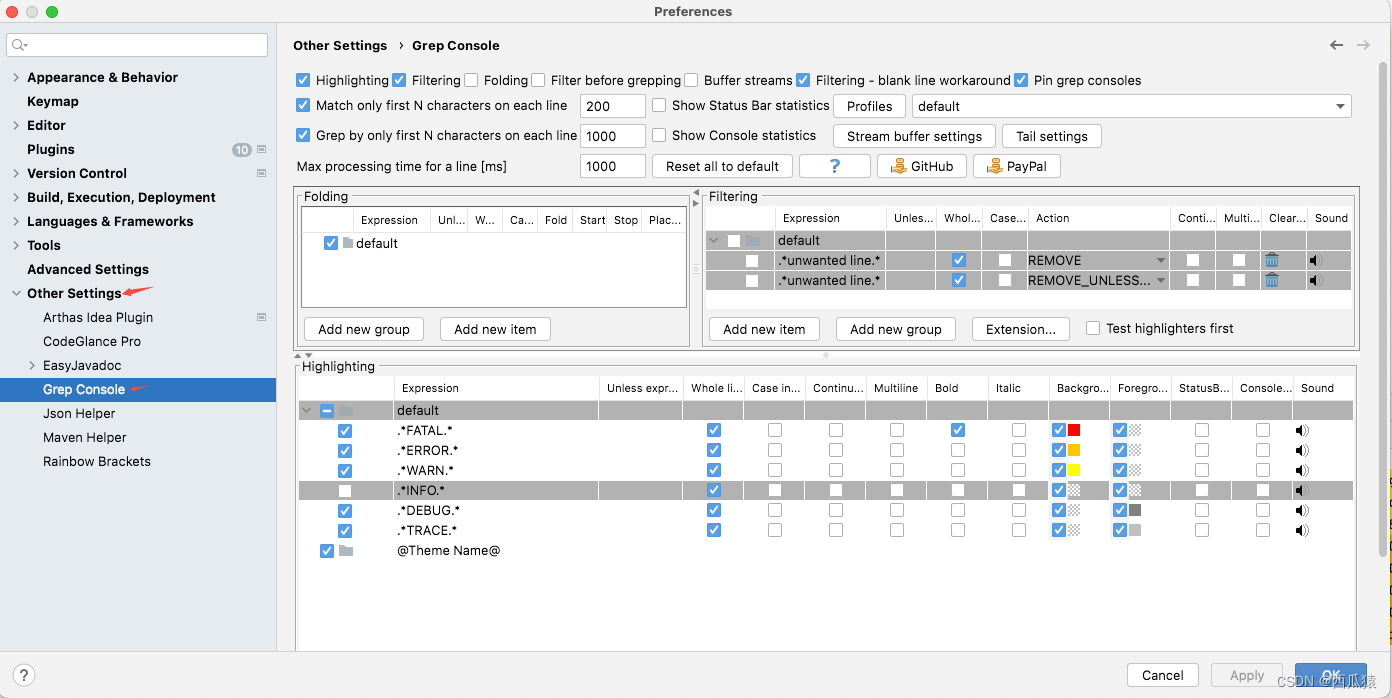The width and height of the screenshot is (1392, 698).
Task: Click folder icon of @Theme Name@ group
Action: pos(346,550)
